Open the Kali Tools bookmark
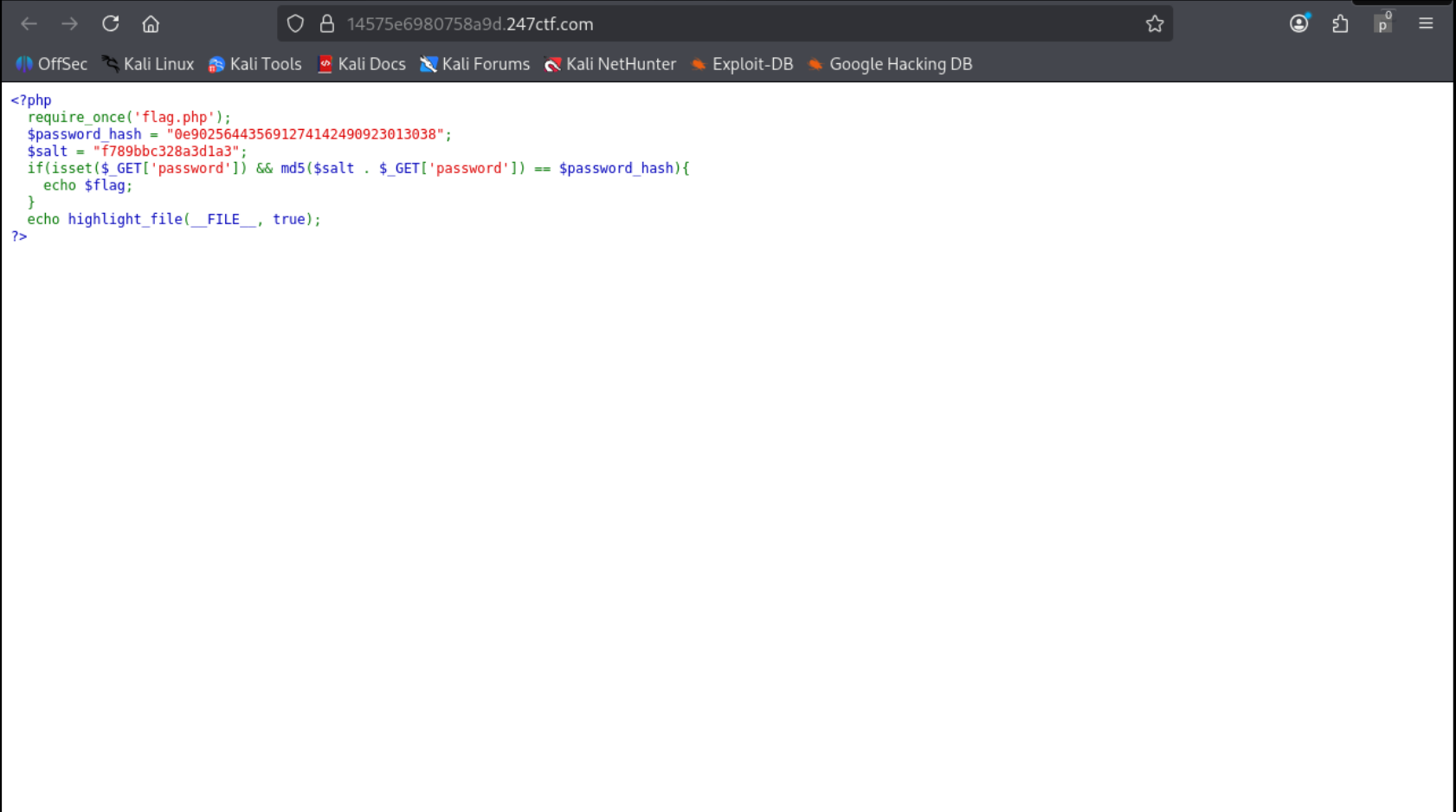This screenshot has width=1456, height=812. pyautogui.click(x=254, y=64)
